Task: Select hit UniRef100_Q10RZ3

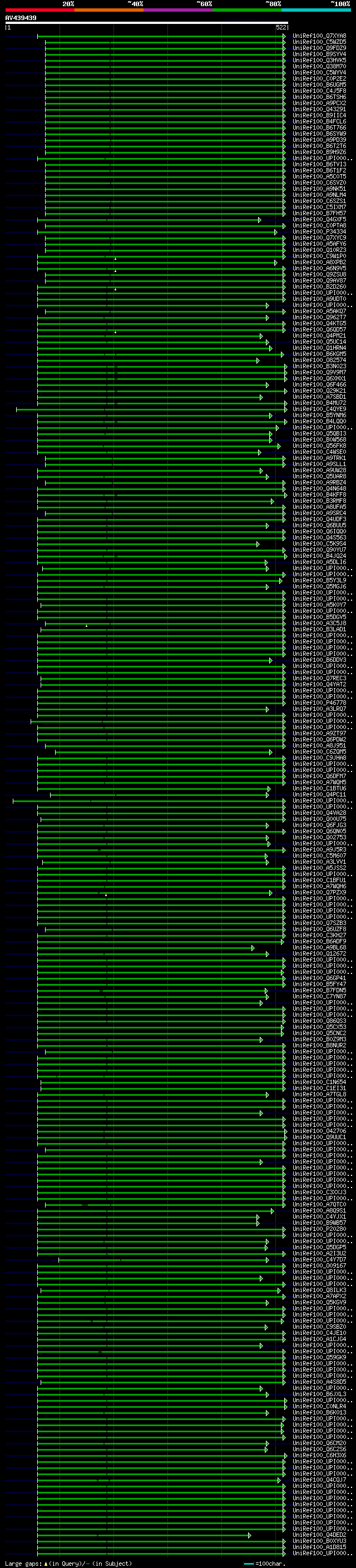Action: (x=319, y=250)
